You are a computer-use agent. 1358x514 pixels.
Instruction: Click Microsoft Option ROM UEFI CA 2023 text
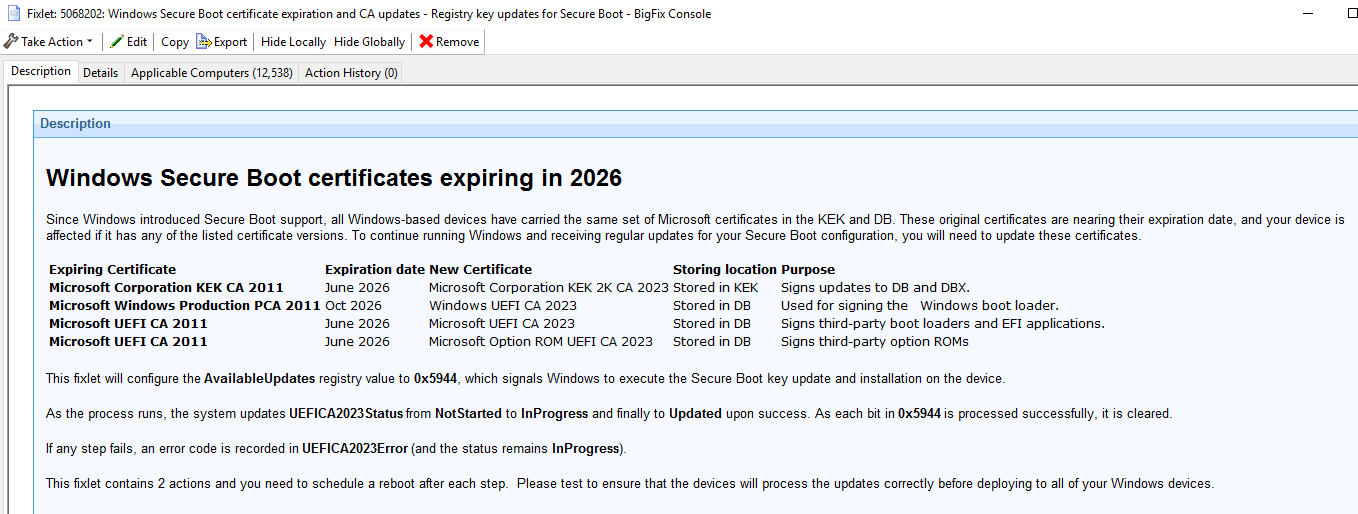[x=540, y=341]
